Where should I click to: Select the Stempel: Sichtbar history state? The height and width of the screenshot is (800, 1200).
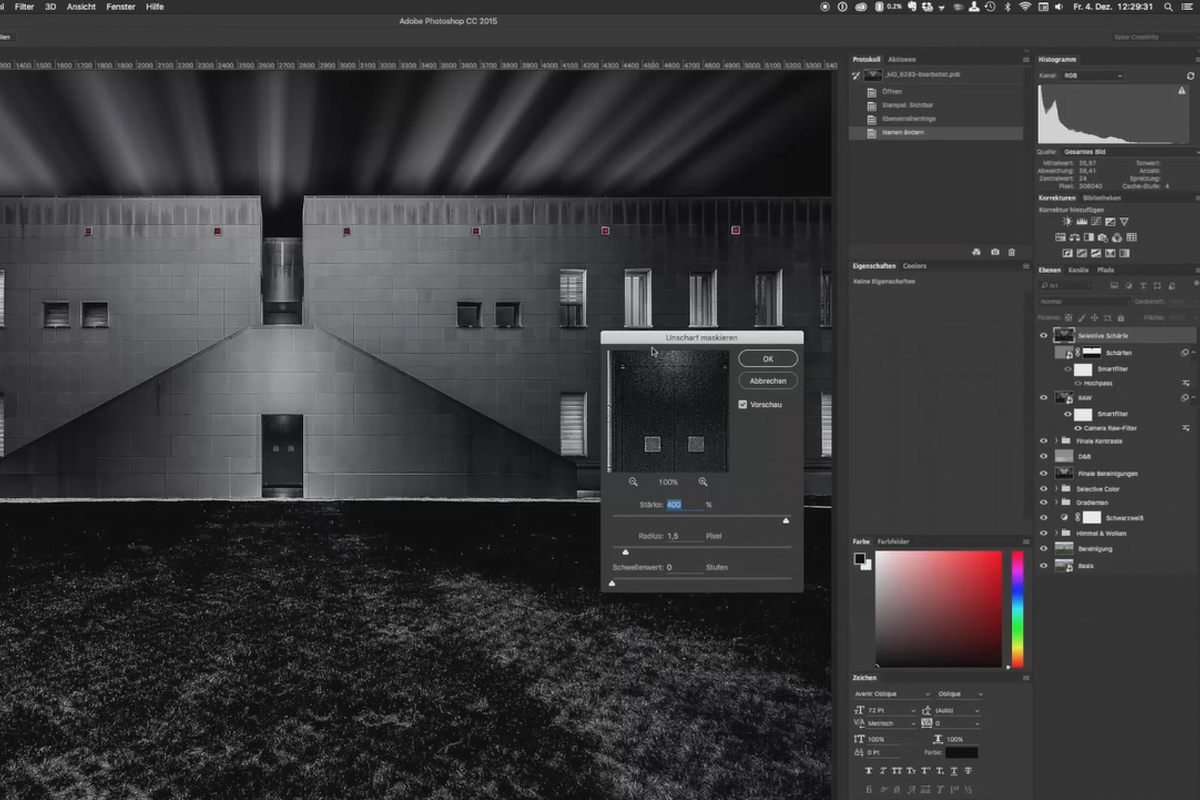point(936,105)
